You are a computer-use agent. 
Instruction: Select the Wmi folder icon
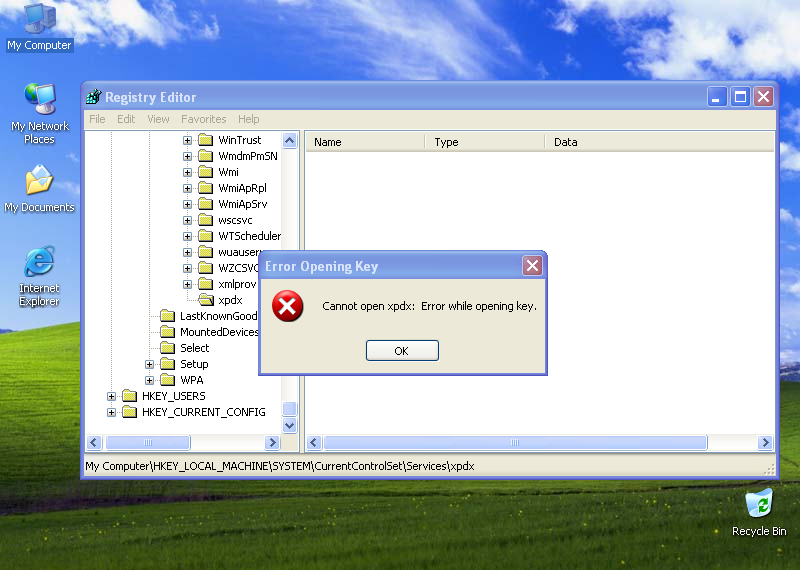click(205, 172)
